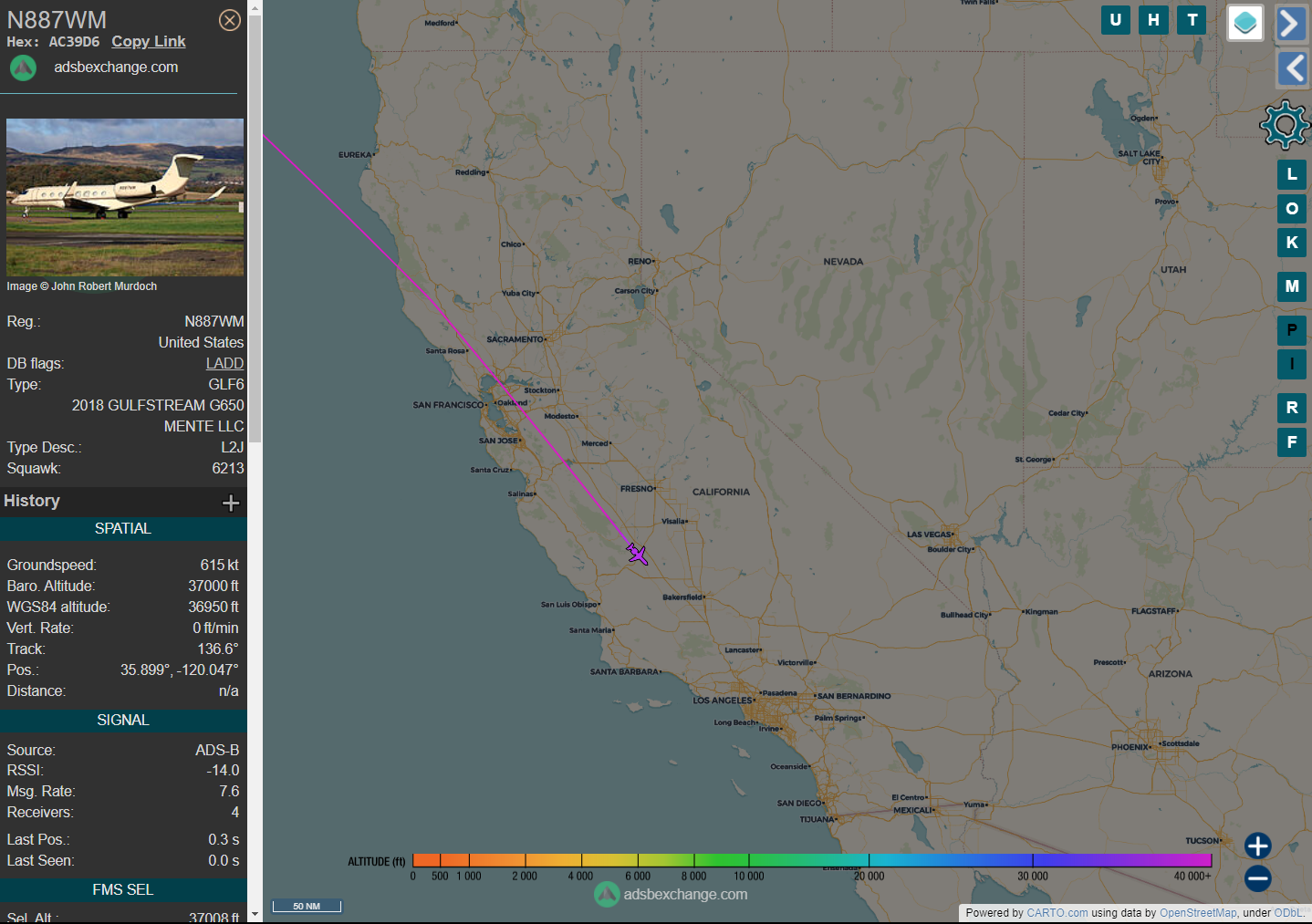Open the settings gear icon
The image size is (1312, 924).
[x=1285, y=124]
